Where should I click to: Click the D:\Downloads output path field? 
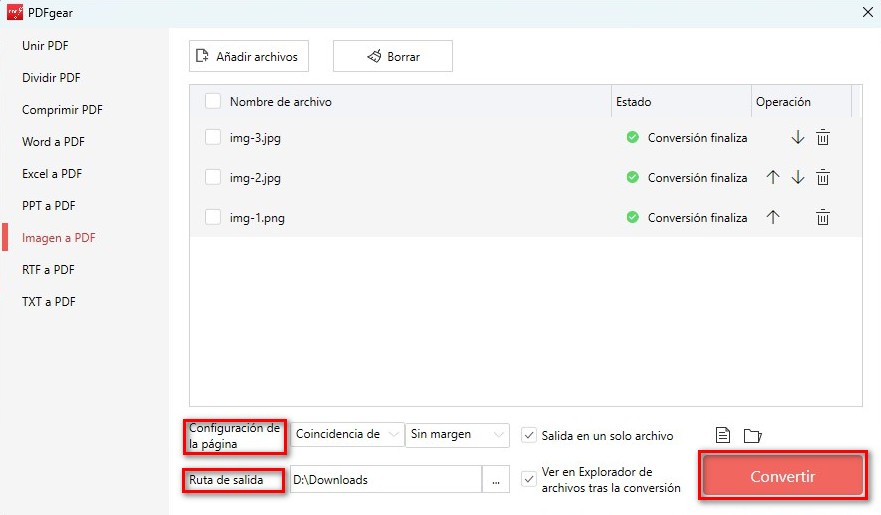point(386,480)
